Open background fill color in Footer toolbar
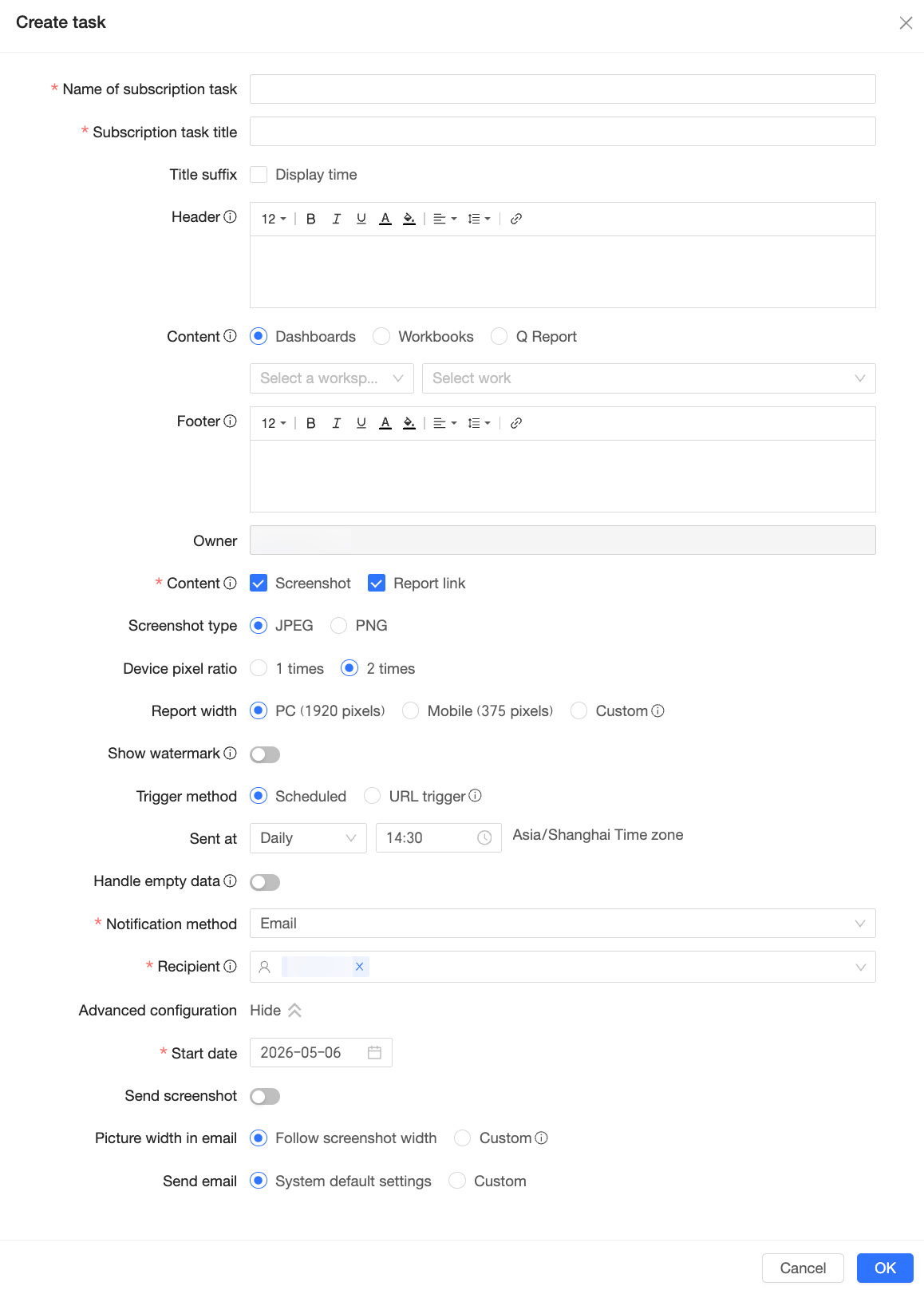Screen dimensions: 924x1298 [x=409, y=423]
